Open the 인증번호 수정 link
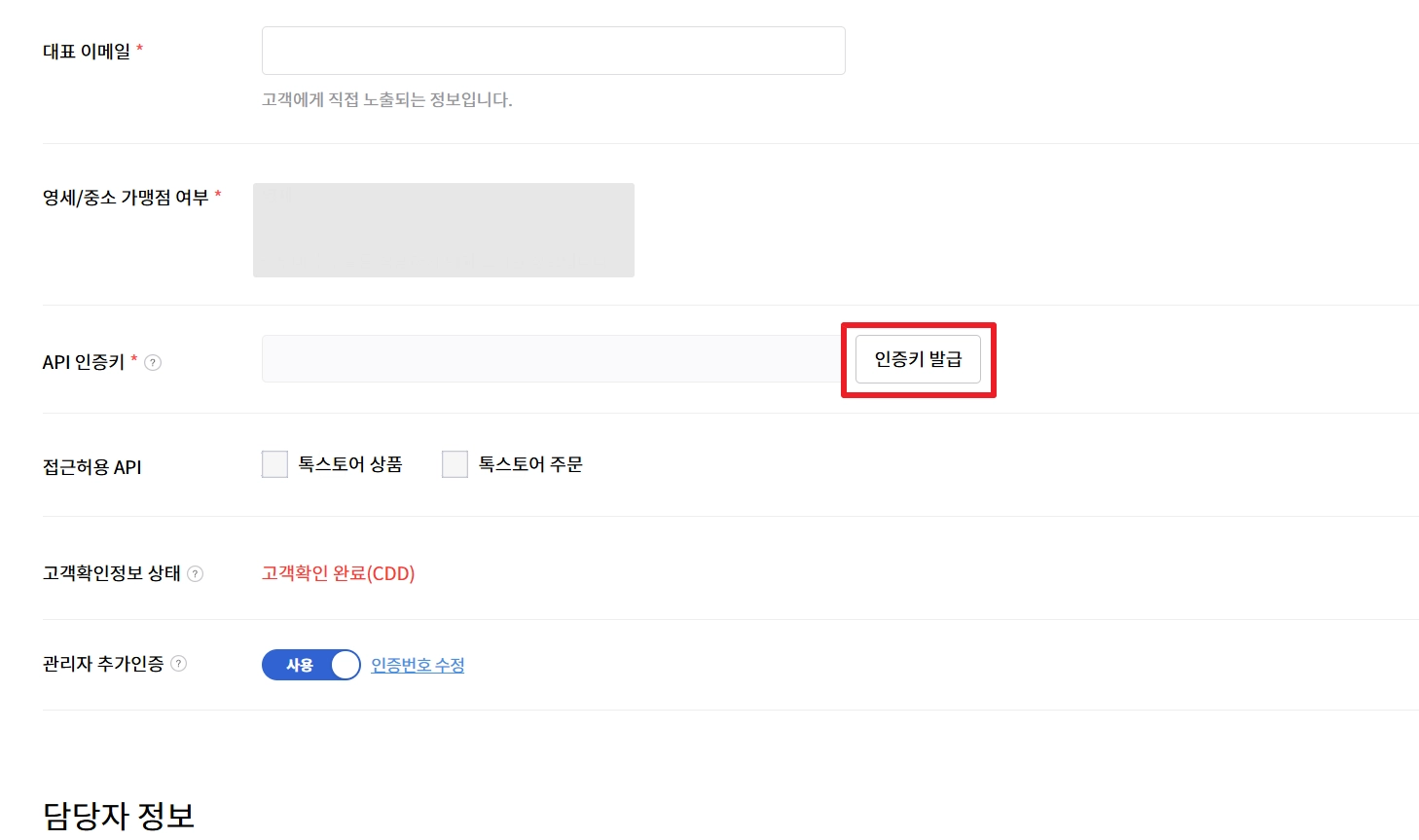The width and height of the screenshot is (1419, 840). pyautogui.click(x=418, y=665)
